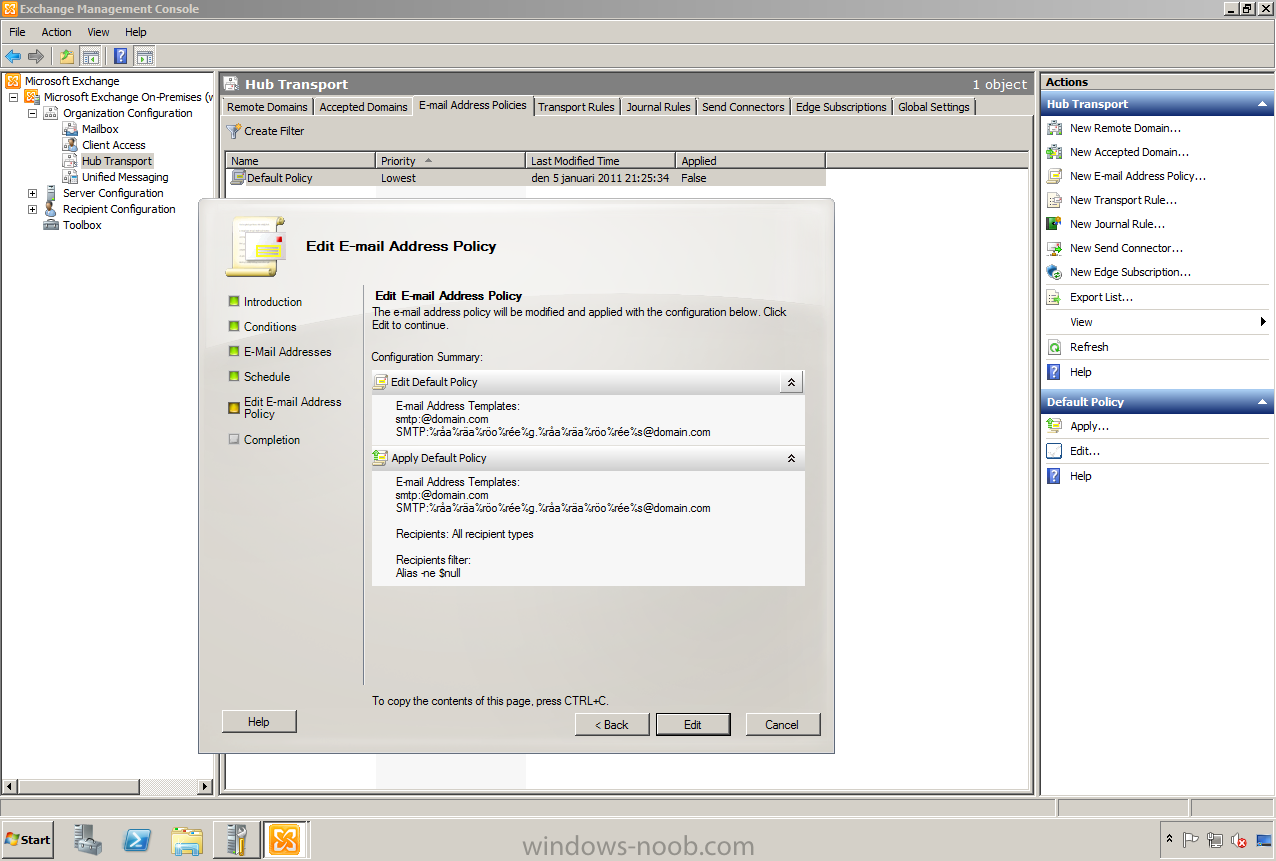This screenshot has width=1276, height=861.
Task: Click the New Journal Rule action icon
Action: pos(1054,224)
